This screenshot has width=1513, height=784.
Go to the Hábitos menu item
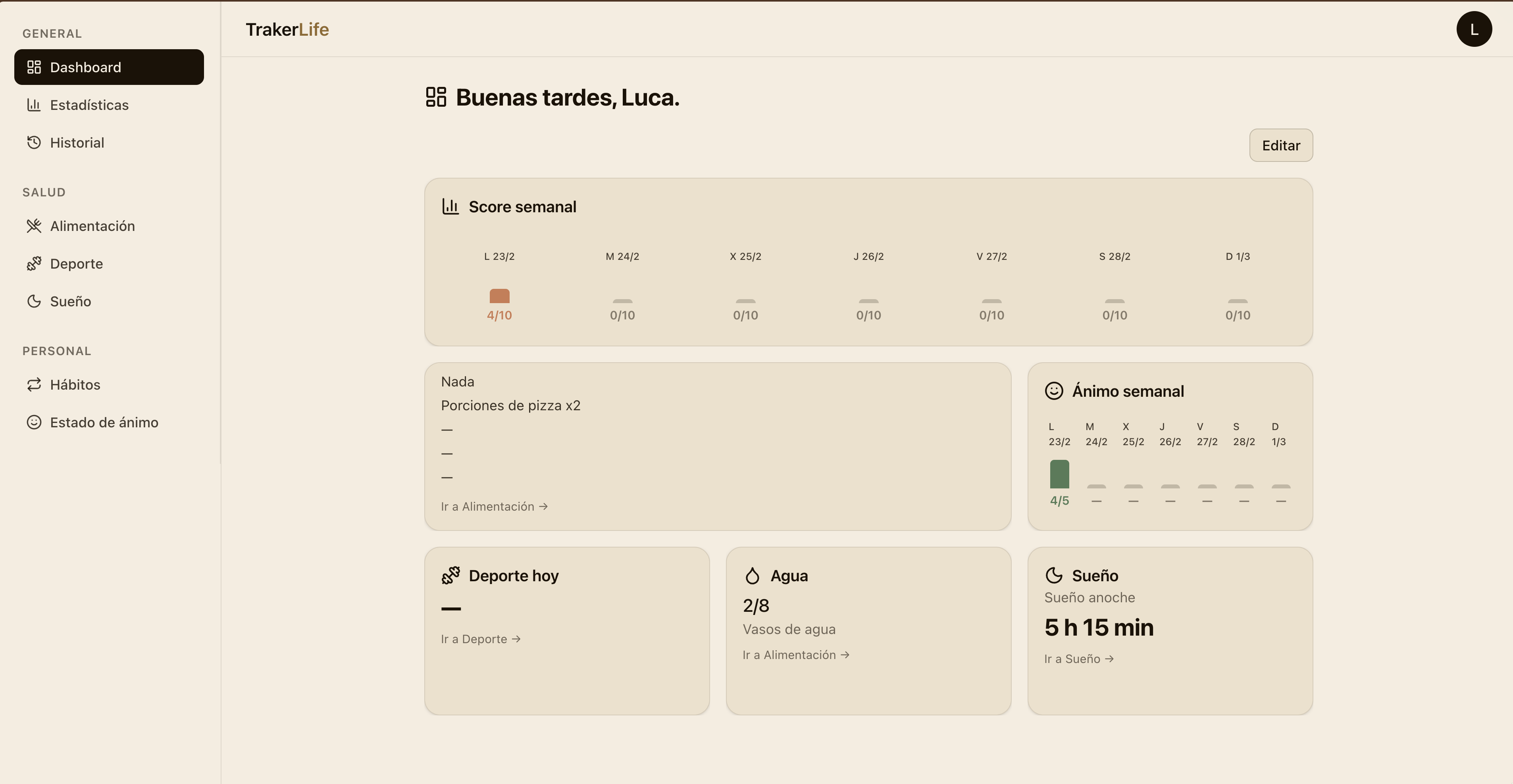click(x=75, y=384)
